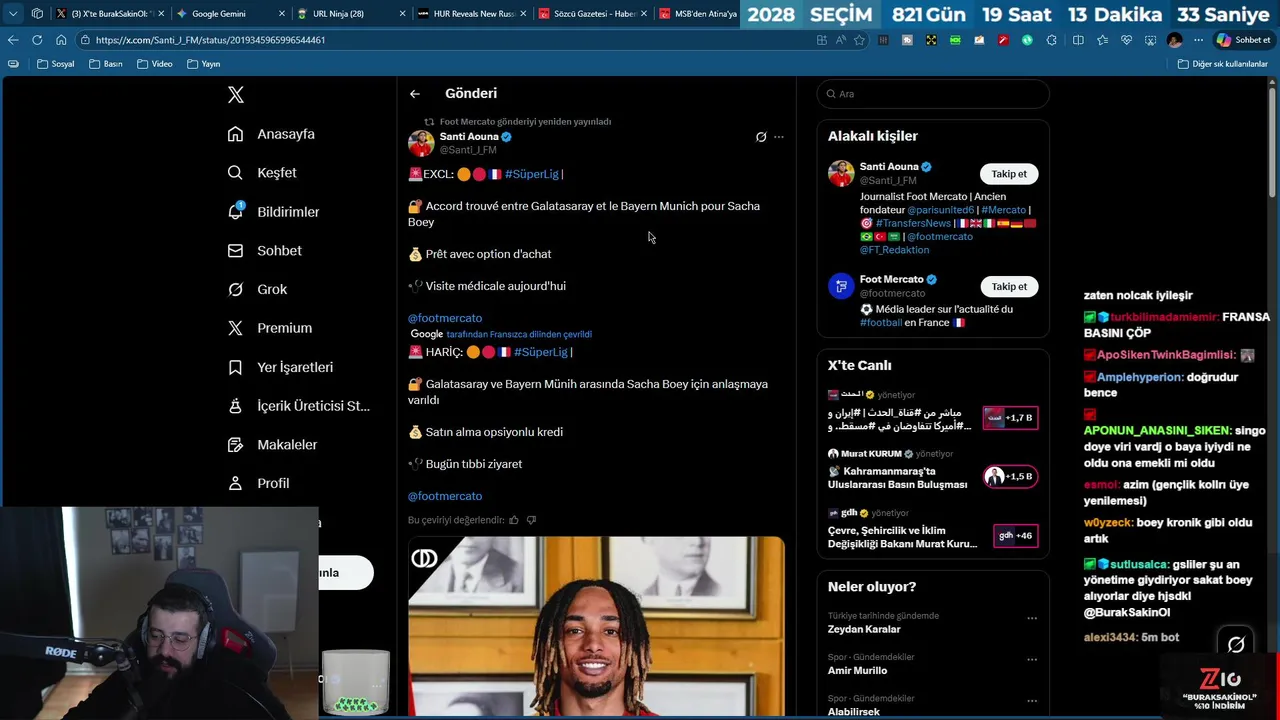
Task: Follow Foot Mercato with Takip et
Action: point(1009,287)
